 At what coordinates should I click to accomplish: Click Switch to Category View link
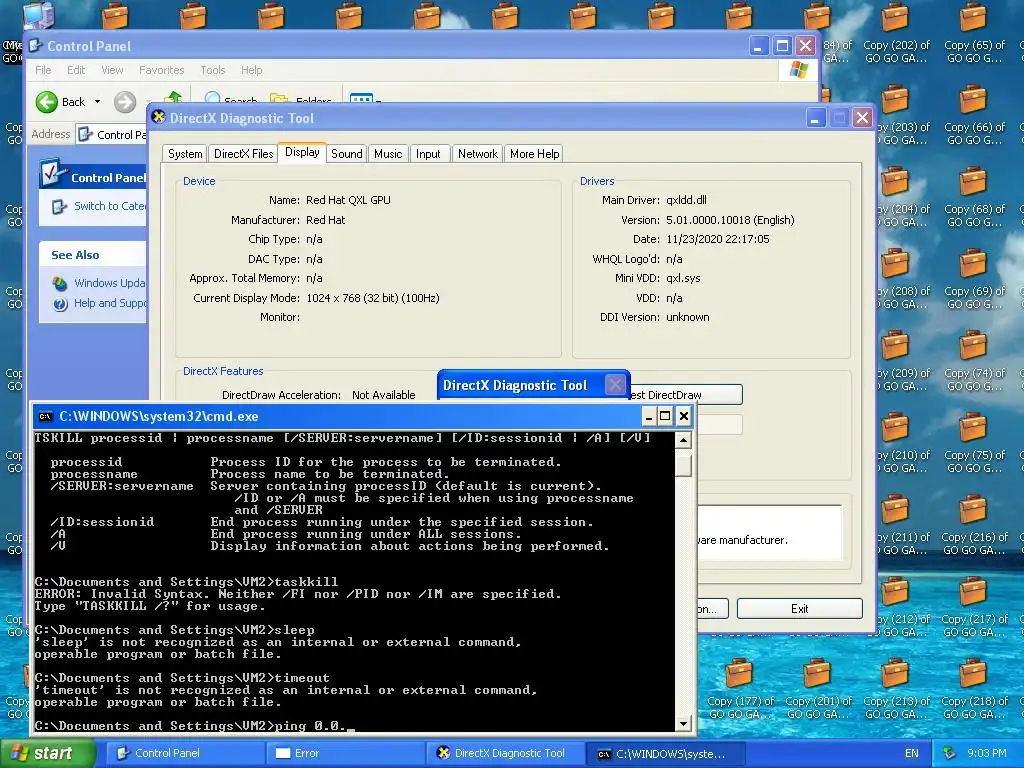[x=110, y=206]
